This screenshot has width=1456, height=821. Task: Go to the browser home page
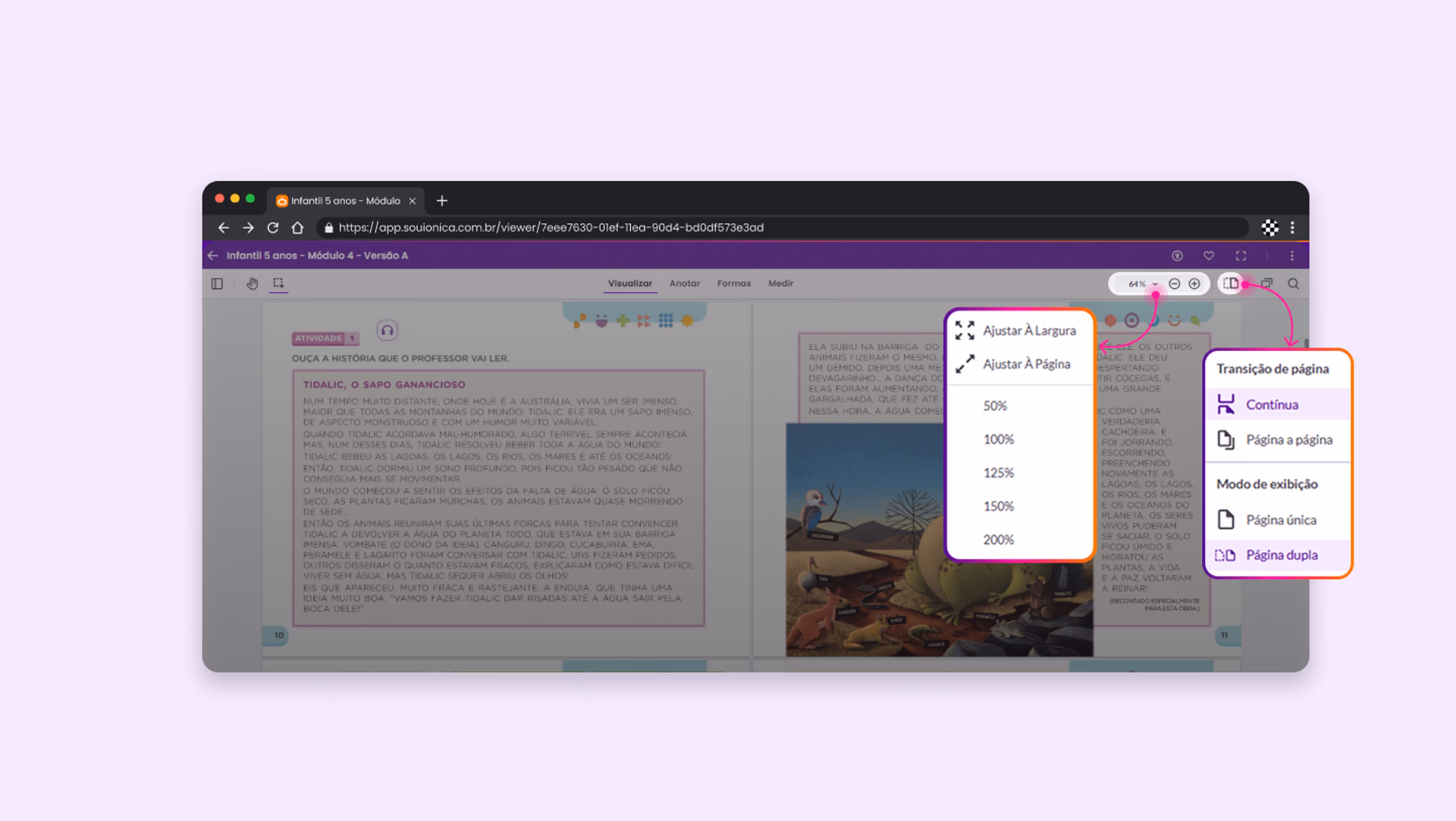(297, 228)
